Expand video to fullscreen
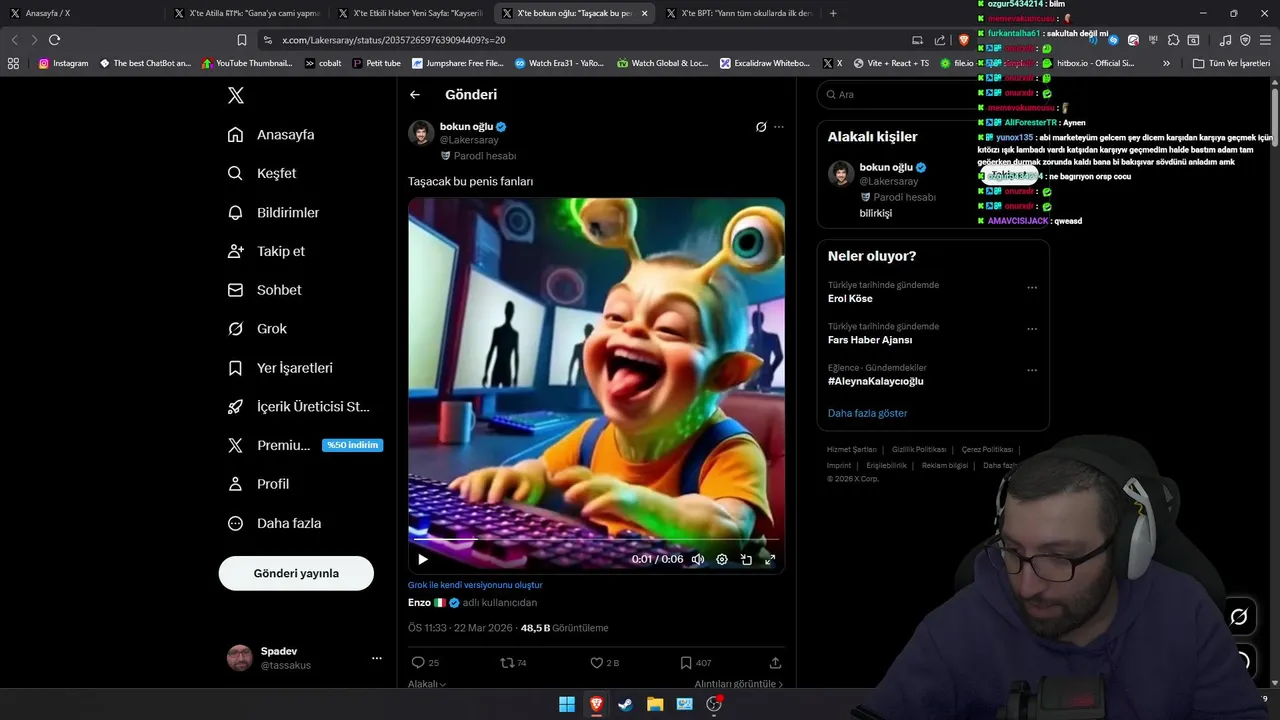 (770, 560)
